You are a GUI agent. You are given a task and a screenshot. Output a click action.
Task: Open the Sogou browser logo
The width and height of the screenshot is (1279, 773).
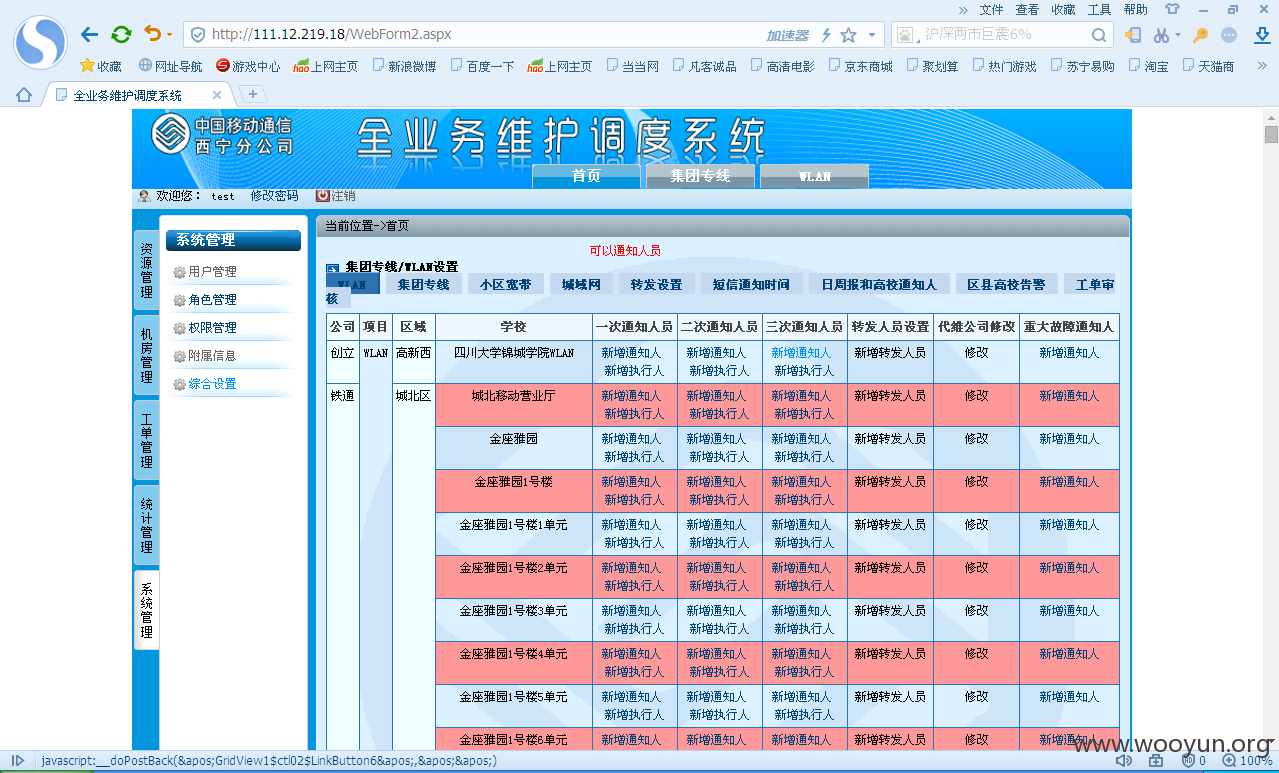point(40,41)
